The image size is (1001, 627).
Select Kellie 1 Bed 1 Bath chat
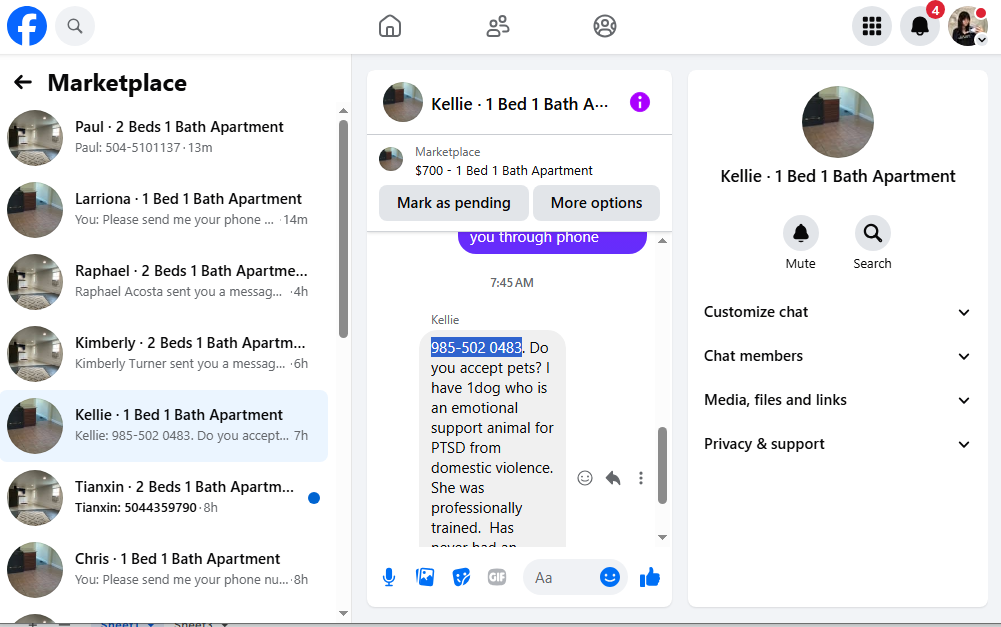point(164,426)
